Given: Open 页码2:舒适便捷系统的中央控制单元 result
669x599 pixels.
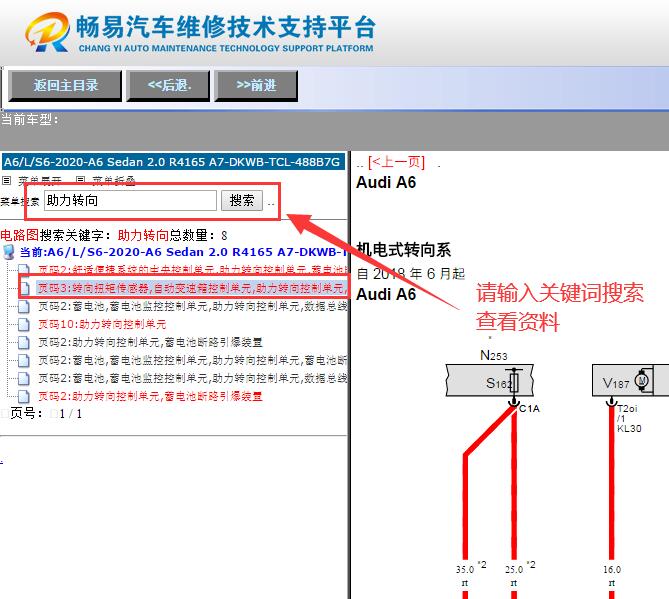Looking at the screenshot, I should (192, 270).
